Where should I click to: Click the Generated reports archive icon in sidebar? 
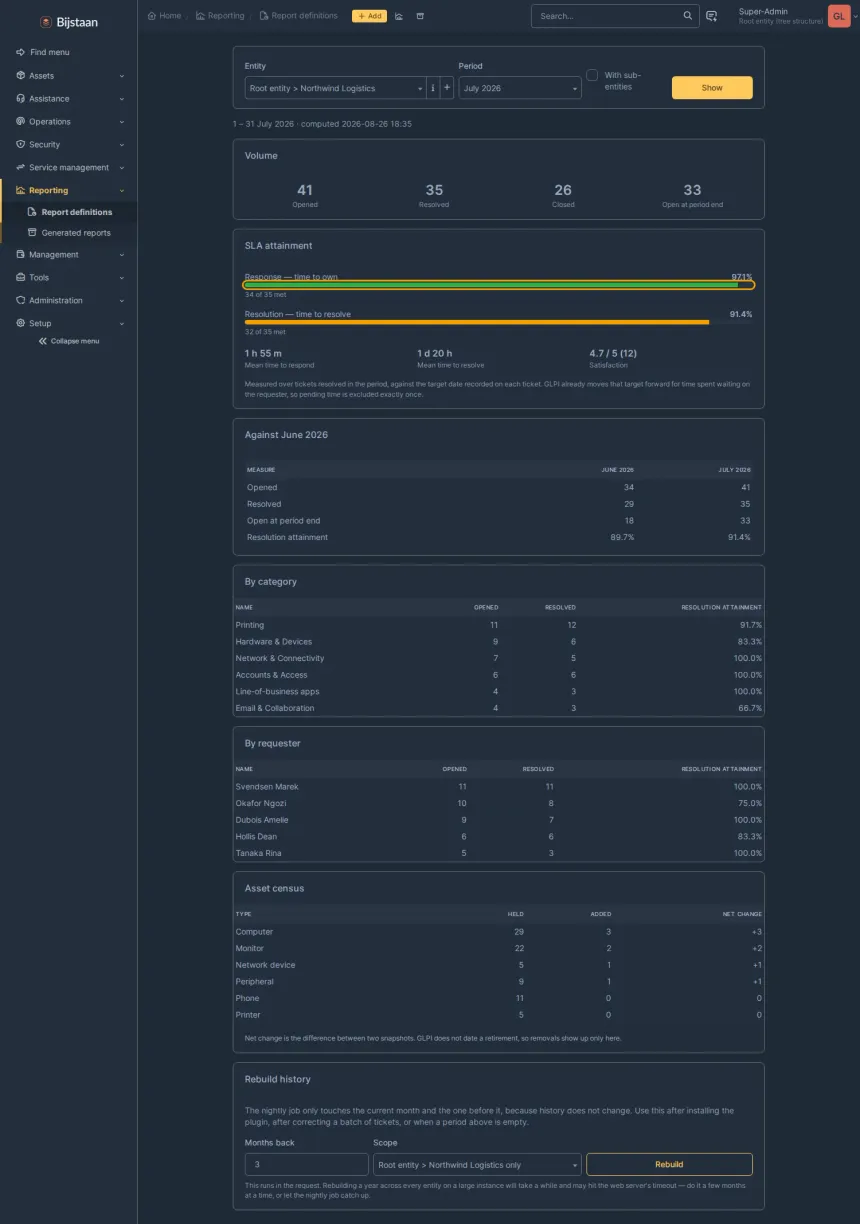32,233
